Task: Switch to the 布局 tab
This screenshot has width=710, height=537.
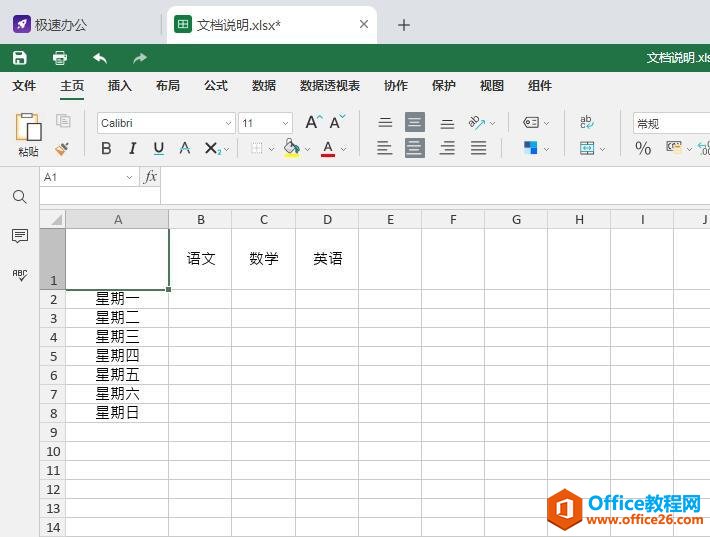Action: (x=168, y=86)
